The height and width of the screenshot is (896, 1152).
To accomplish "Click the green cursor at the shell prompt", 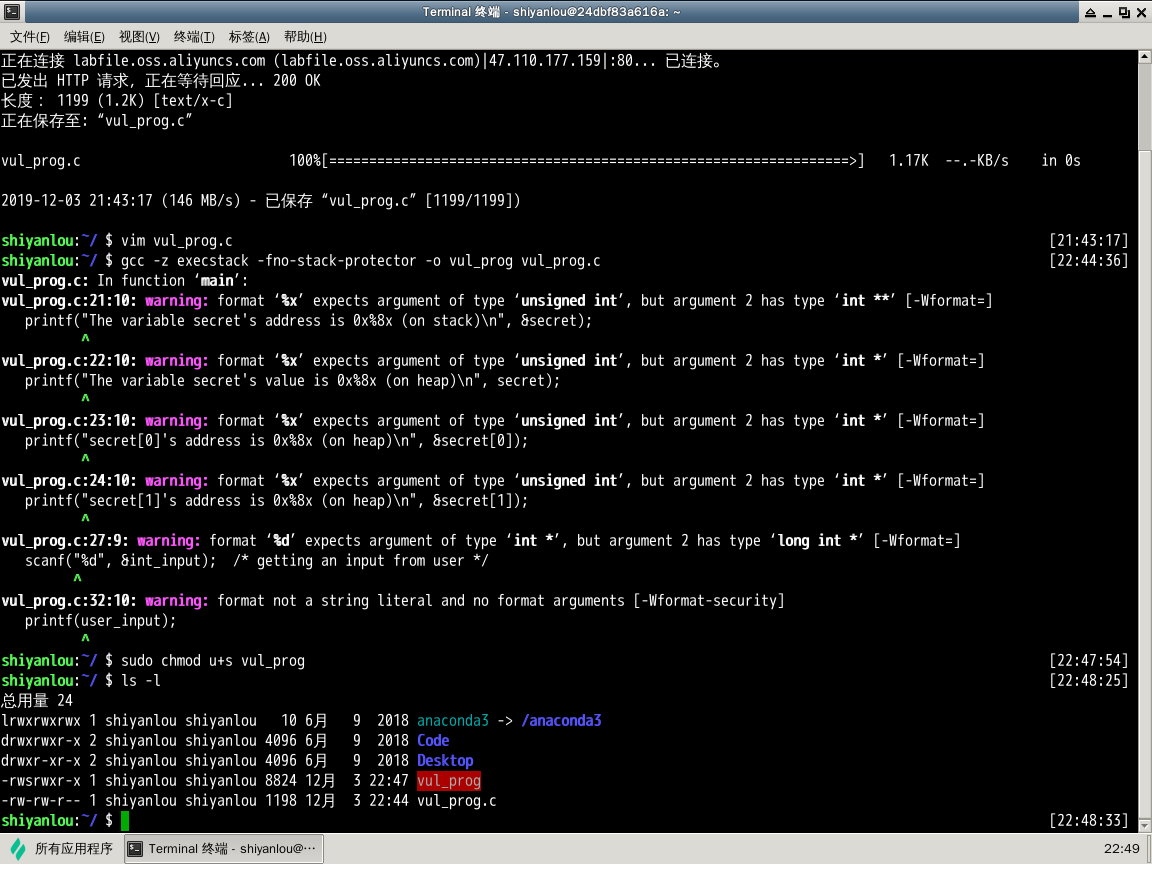I will pos(125,821).
